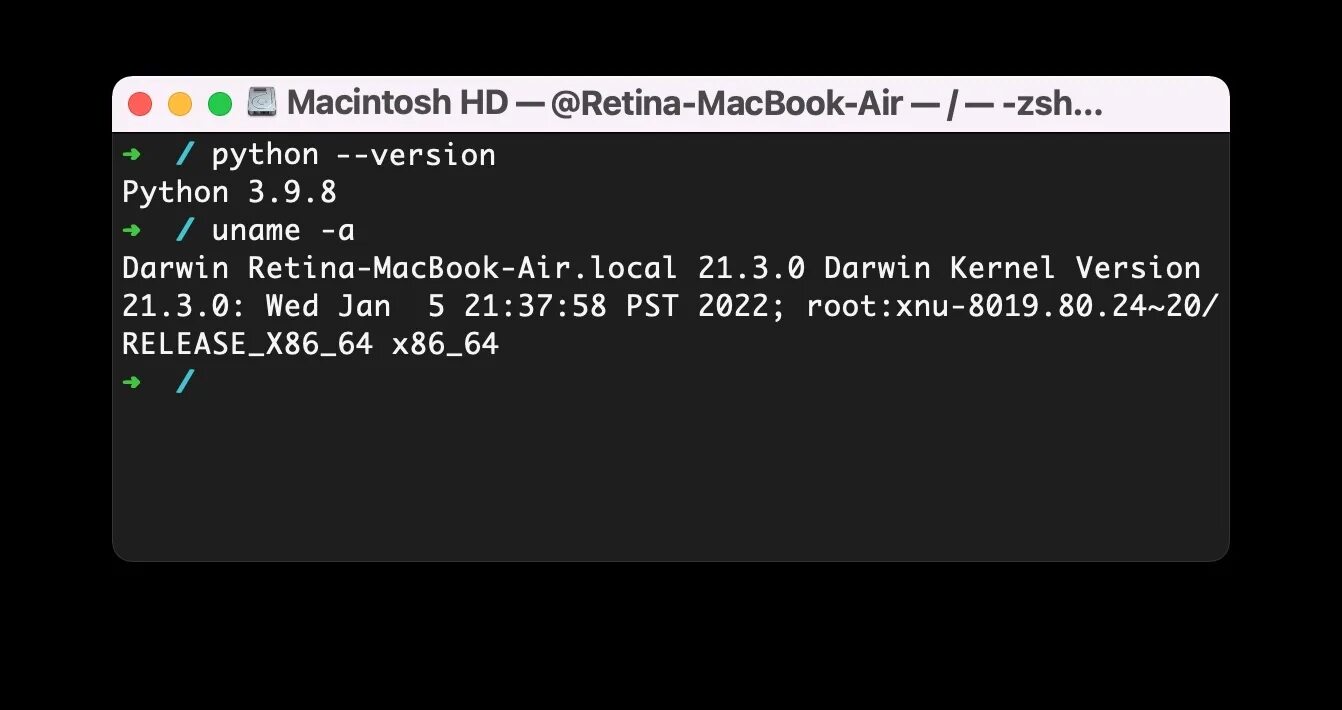
Task: Click the uname -a command text
Action: [283, 231]
